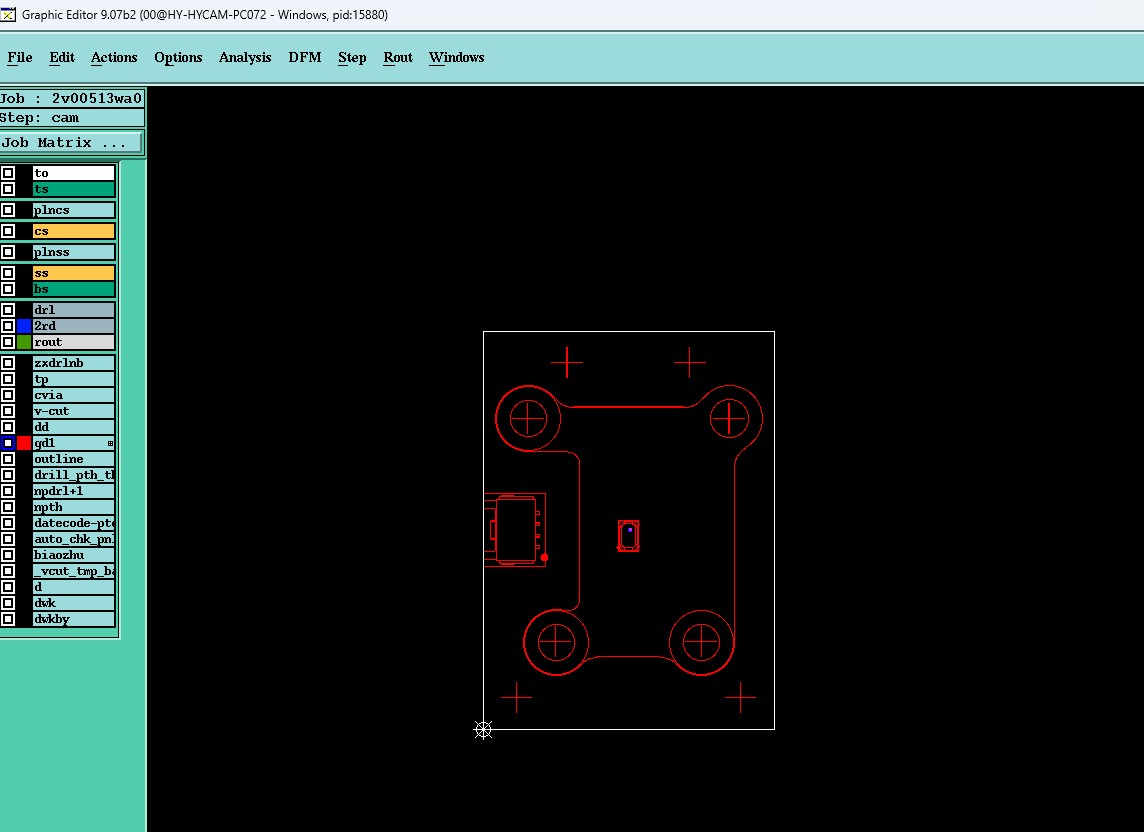Viewport: 1144px width, 832px height.
Task: Select the 'ss' layer name
Action: click(x=74, y=273)
